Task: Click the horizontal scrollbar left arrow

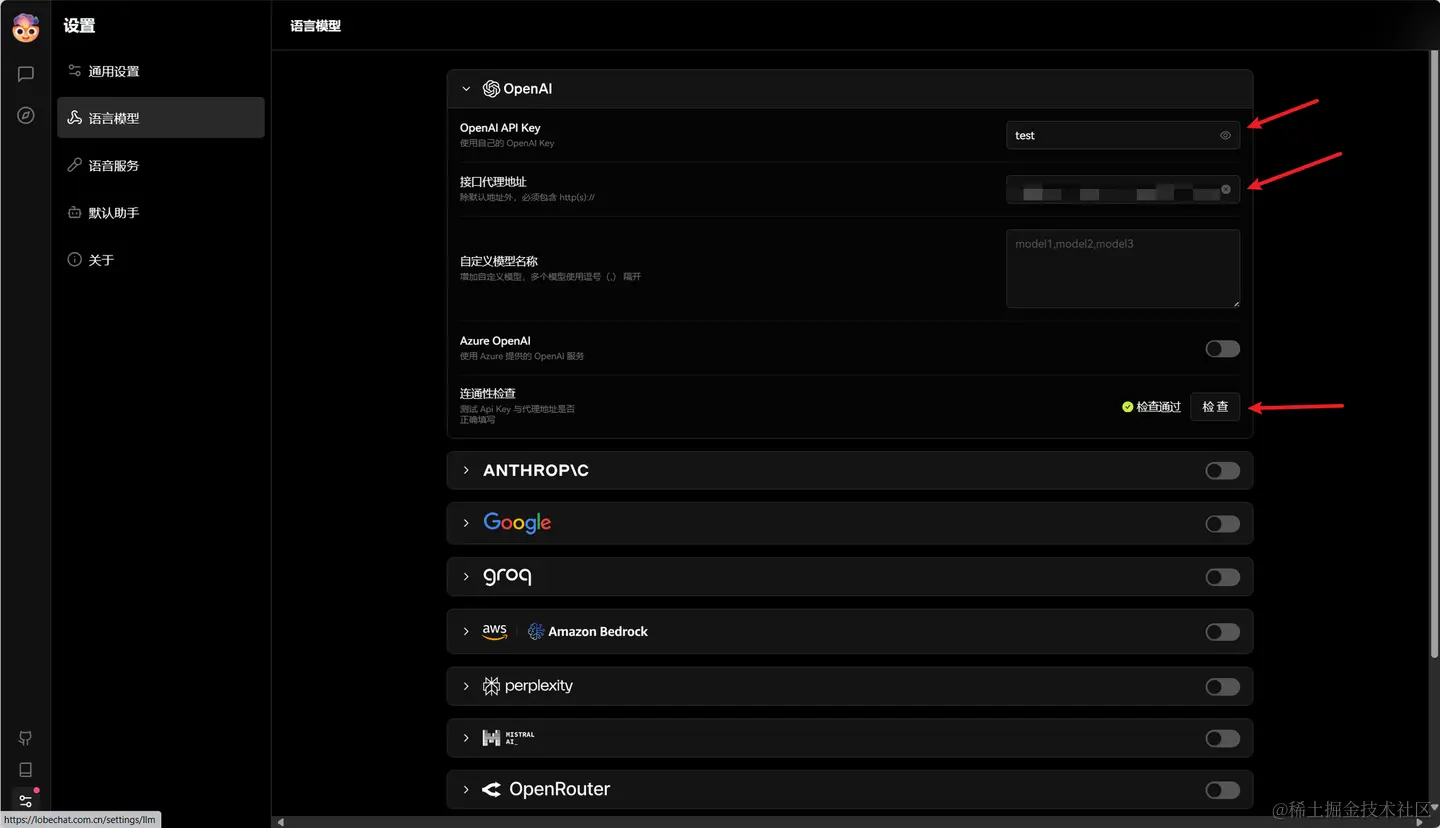Action: coord(281,822)
